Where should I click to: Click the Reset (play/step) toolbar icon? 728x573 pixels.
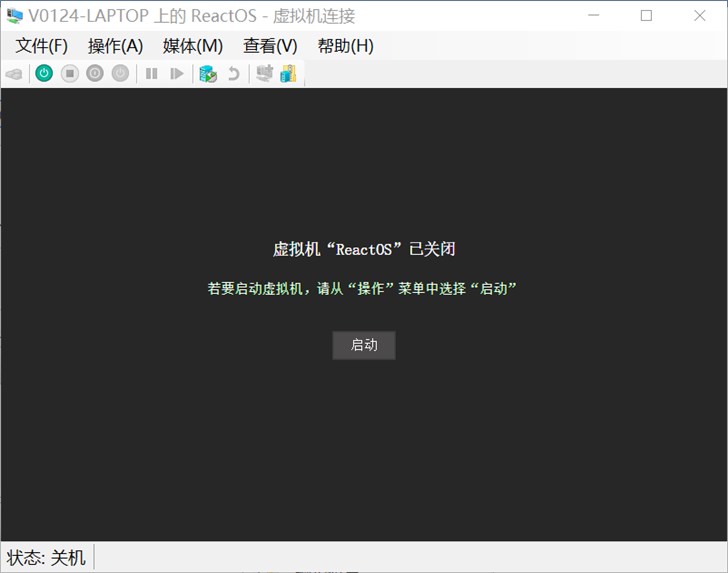[x=176, y=73]
